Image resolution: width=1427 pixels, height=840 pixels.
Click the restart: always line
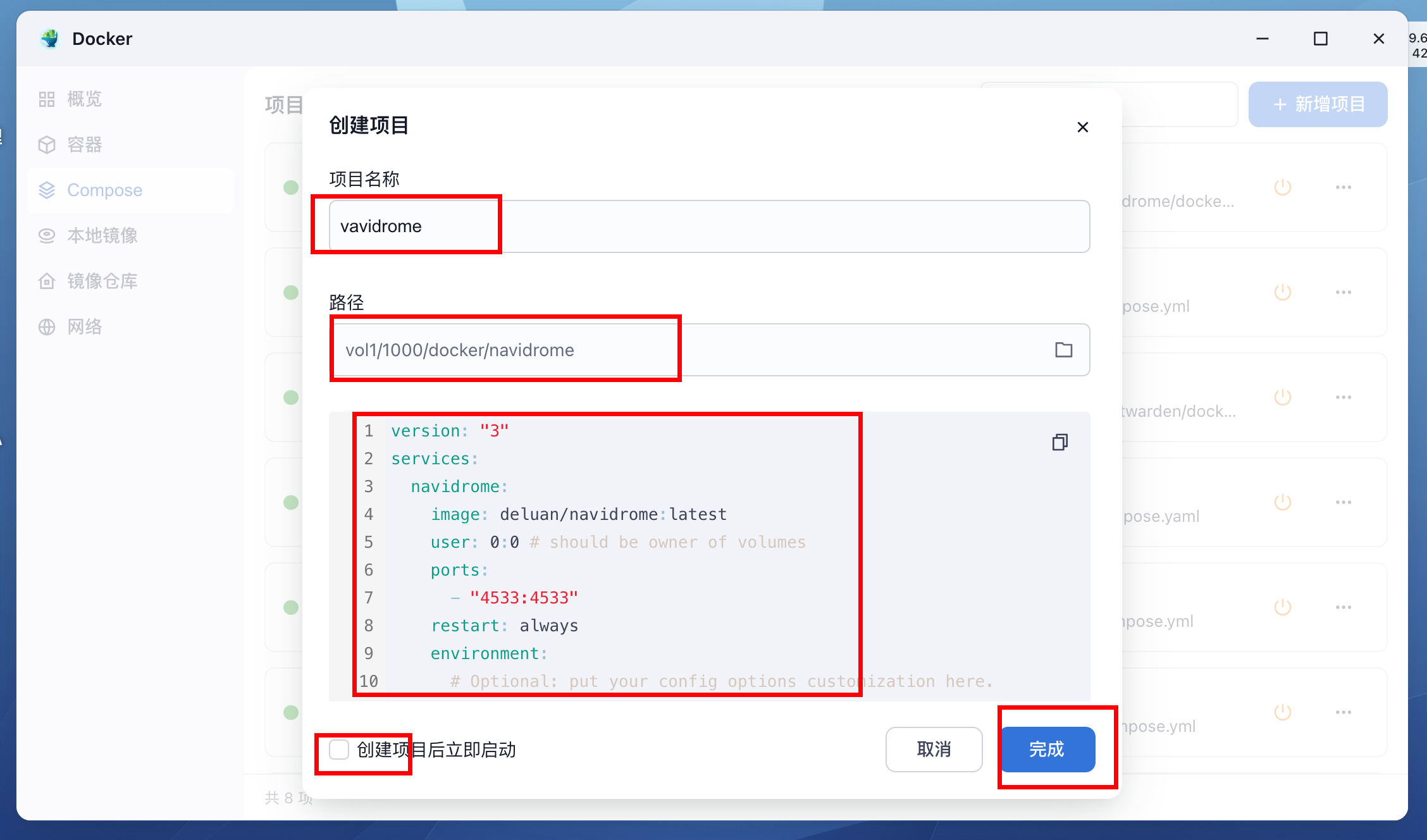click(504, 626)
